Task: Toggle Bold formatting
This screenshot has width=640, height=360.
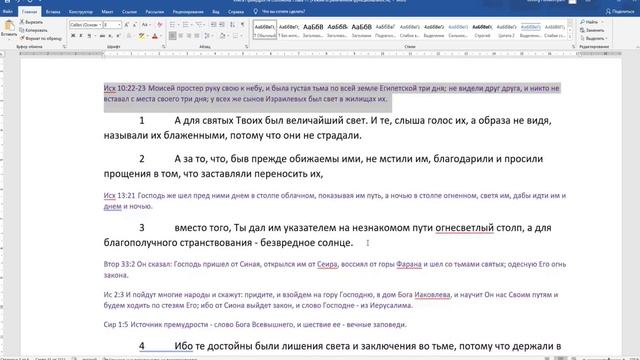Action: (73, 36)
